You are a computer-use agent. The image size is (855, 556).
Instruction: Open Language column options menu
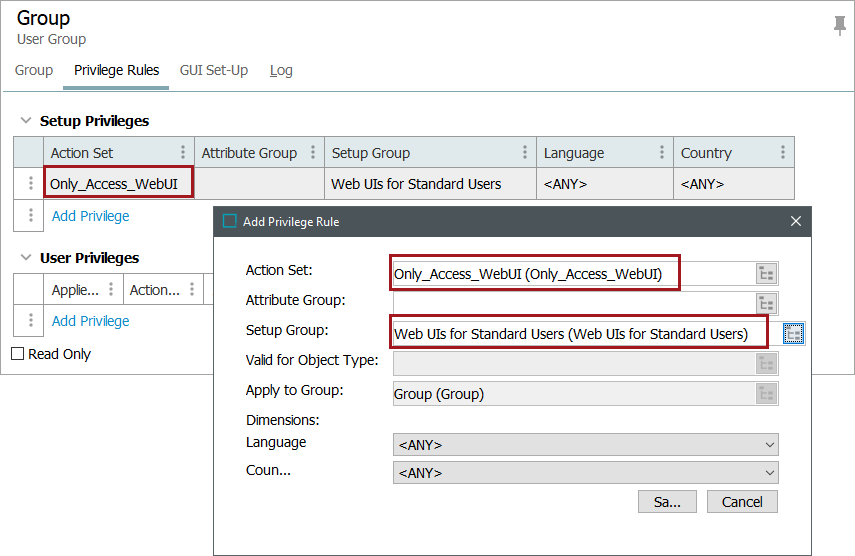coord(662,153)
